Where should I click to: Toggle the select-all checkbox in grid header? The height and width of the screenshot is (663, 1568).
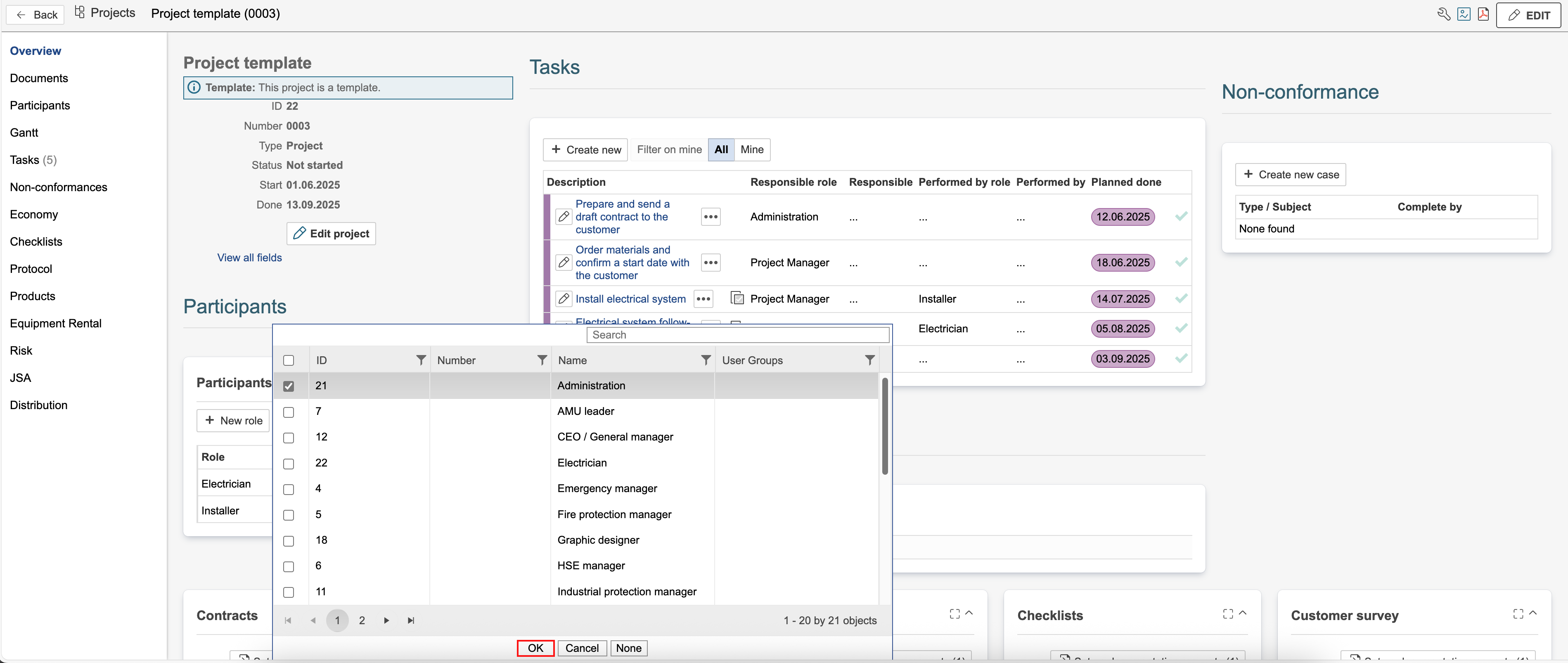(x=289, y=360)
